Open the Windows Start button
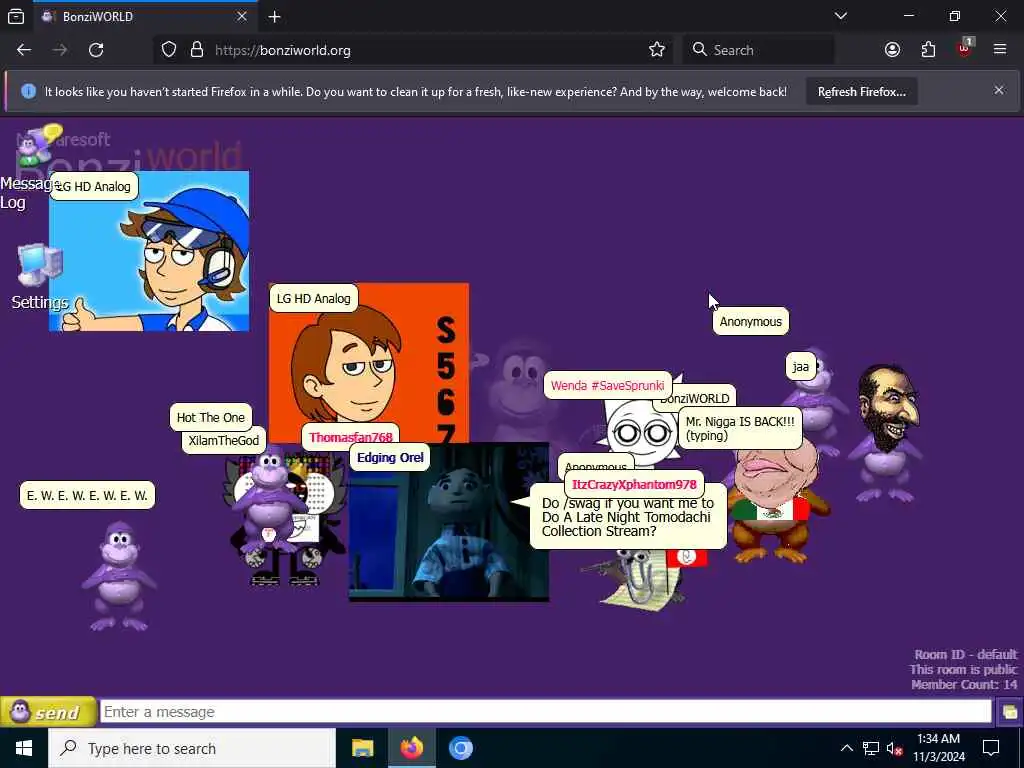1024x768 pixels. (x=24, y=748)
